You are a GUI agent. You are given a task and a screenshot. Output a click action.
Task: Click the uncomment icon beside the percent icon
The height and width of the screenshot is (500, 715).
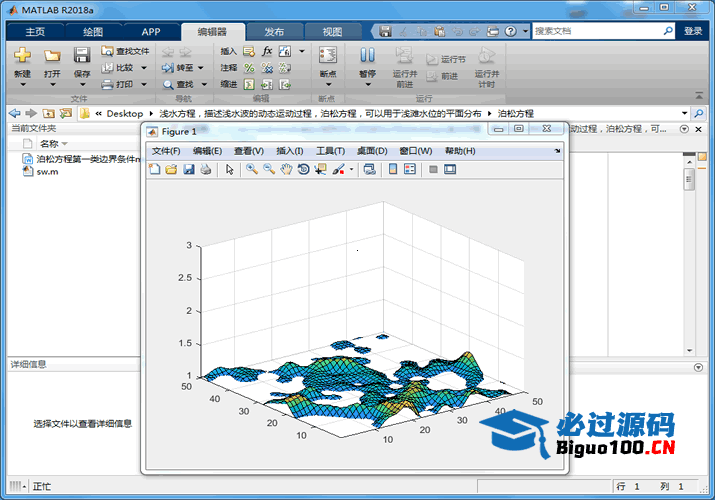[x=267, y=68]
